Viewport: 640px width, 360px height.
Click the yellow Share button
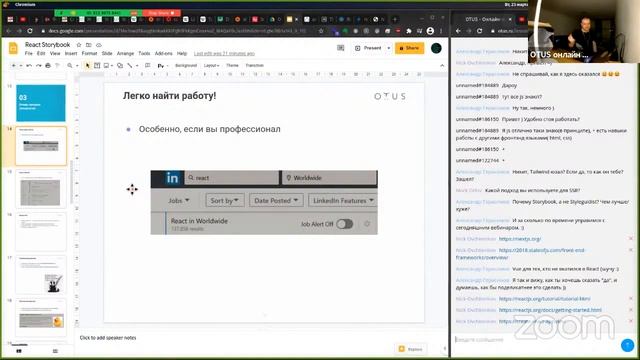[409, 48]
